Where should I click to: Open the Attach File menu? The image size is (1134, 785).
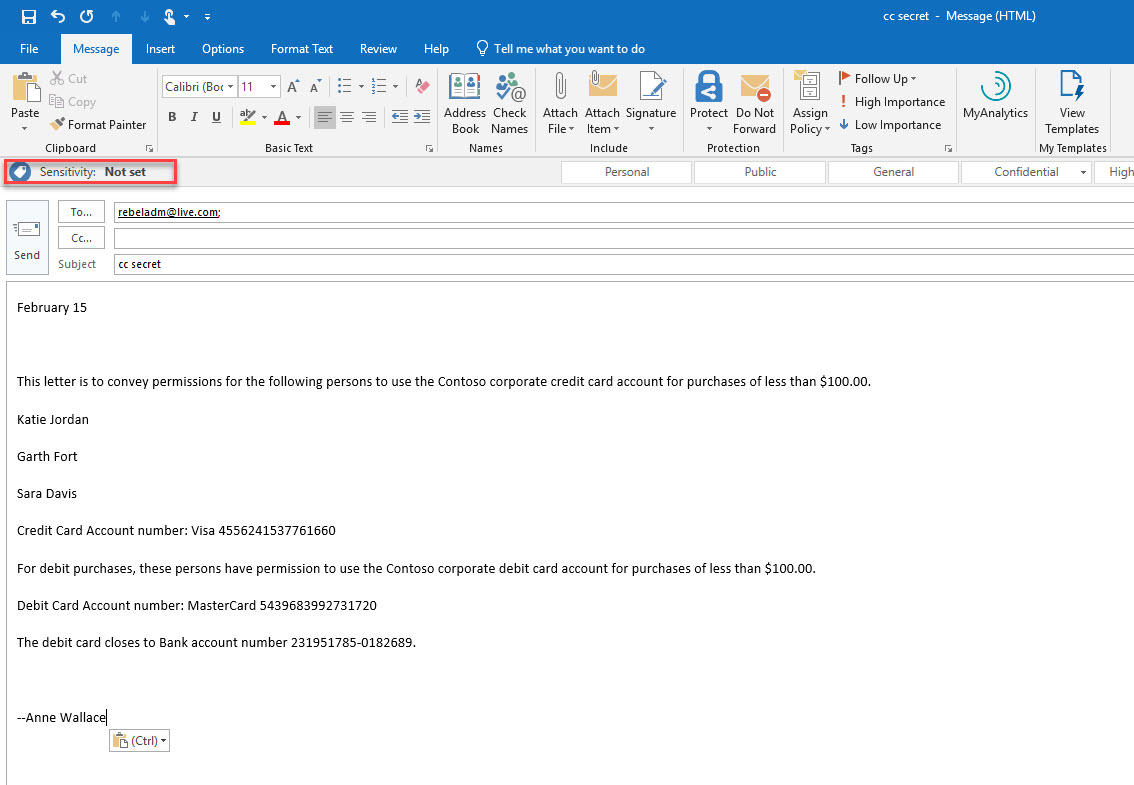click(x=560, y=103)
